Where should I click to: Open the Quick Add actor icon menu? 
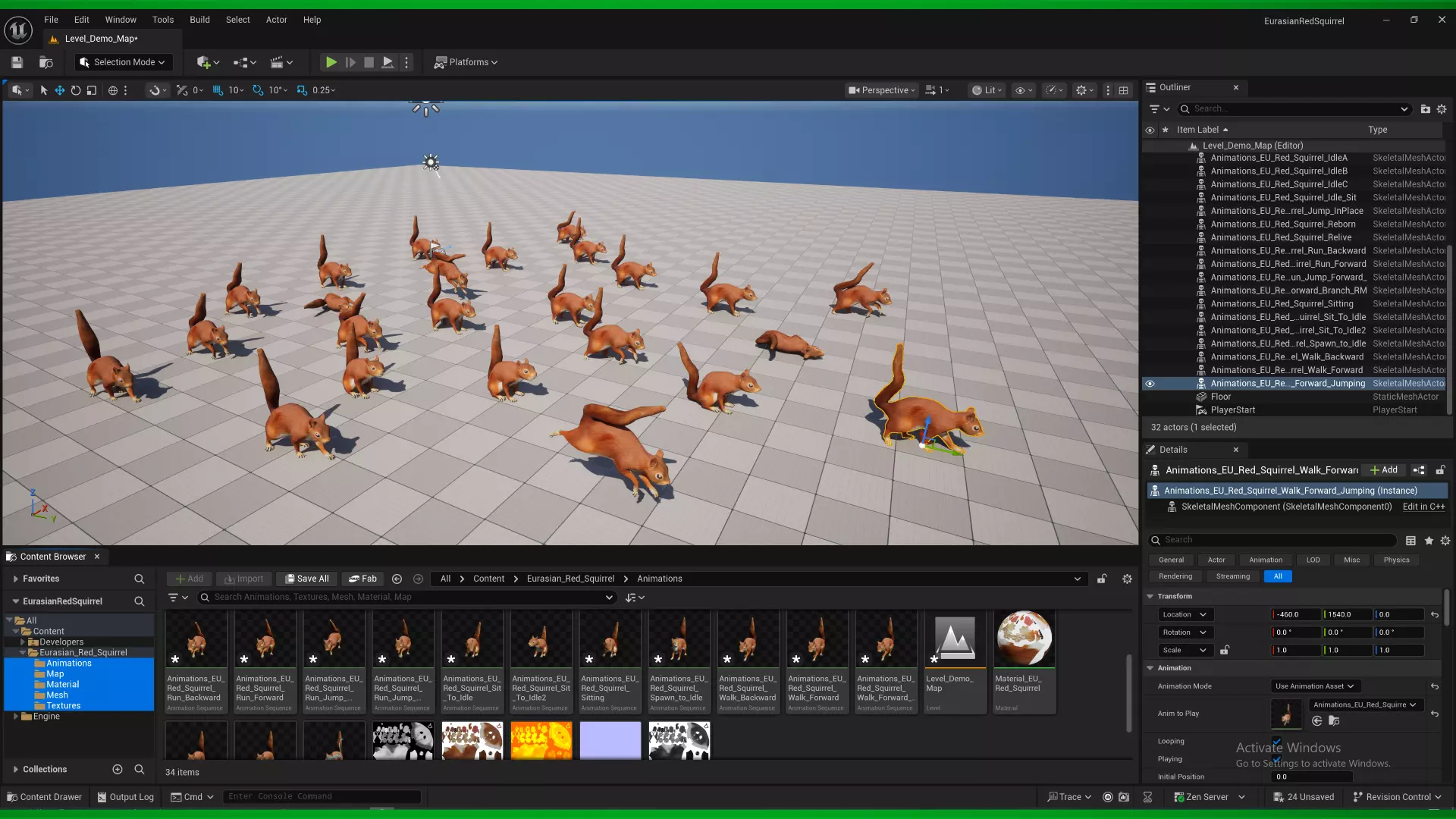tap(207, 62)
